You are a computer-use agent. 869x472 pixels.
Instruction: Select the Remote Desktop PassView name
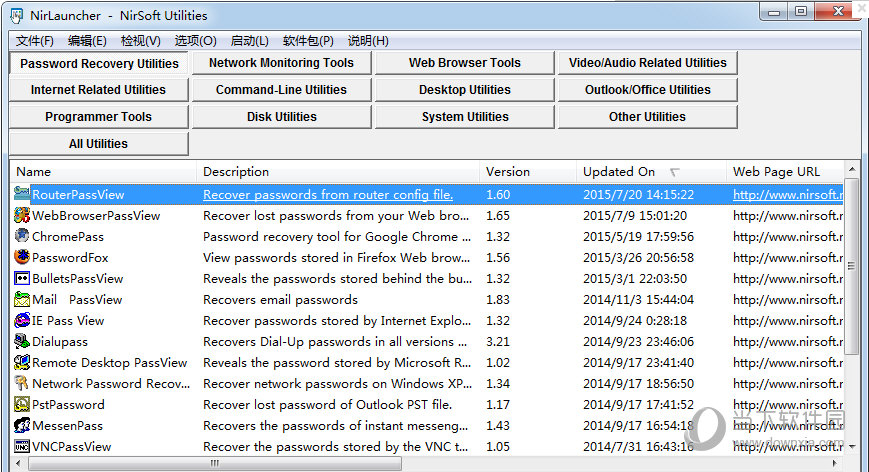pyautogui.click(x=110, y=363)
